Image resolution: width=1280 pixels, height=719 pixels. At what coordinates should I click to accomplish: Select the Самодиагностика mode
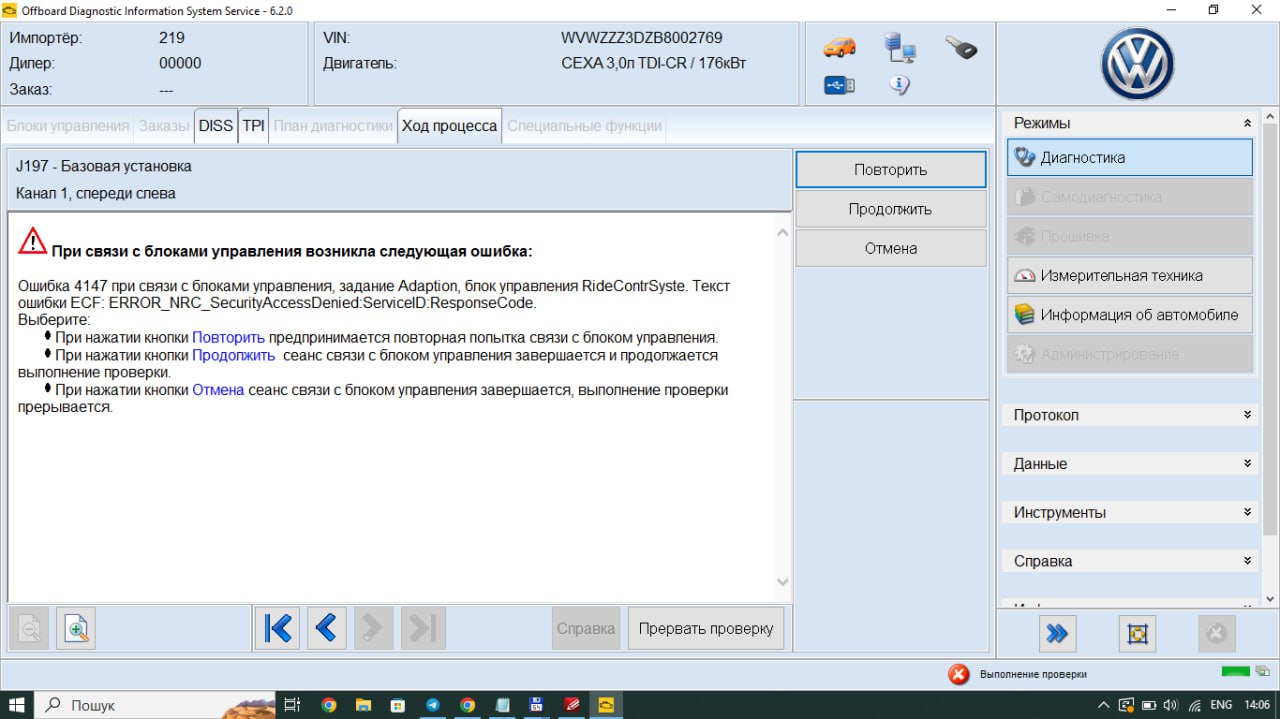[x=1130, y=197]
